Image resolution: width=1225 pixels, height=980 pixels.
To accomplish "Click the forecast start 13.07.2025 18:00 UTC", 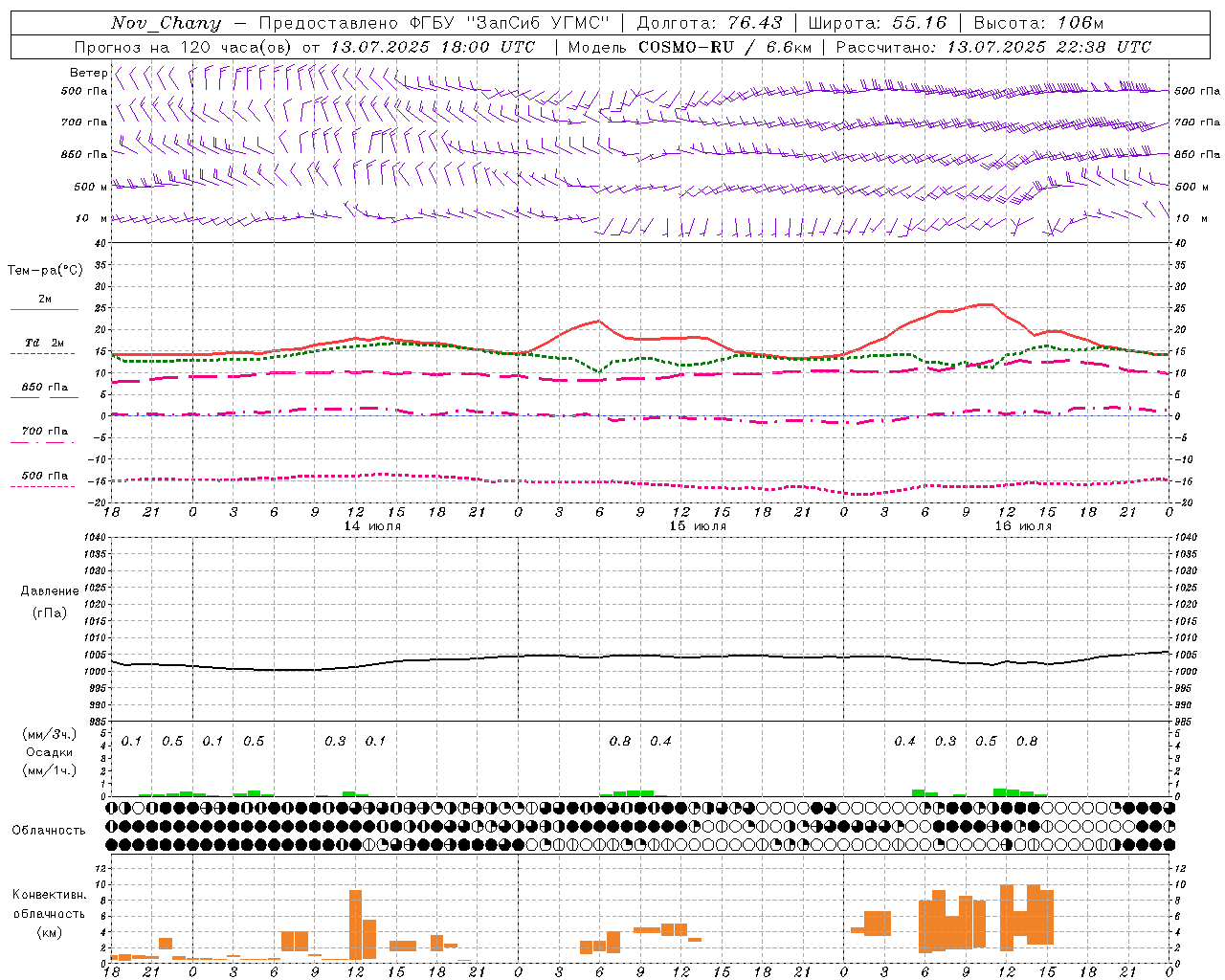I will click(433, 47).
